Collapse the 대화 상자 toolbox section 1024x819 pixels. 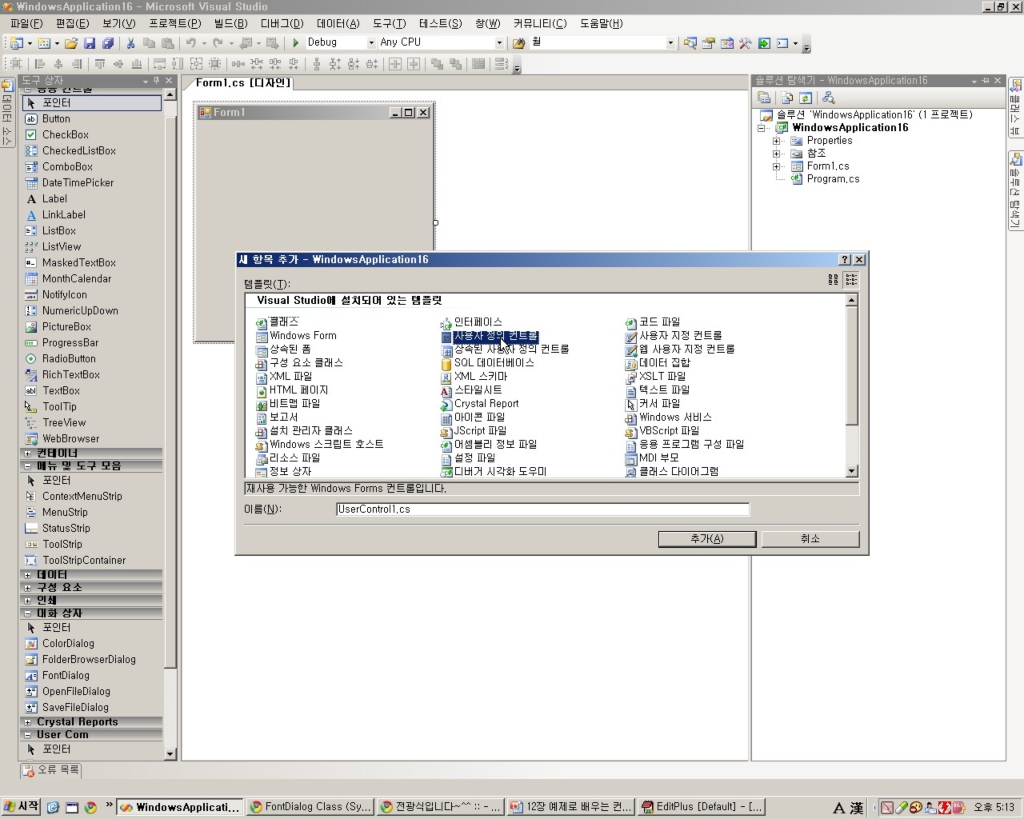tap(27, 613)
